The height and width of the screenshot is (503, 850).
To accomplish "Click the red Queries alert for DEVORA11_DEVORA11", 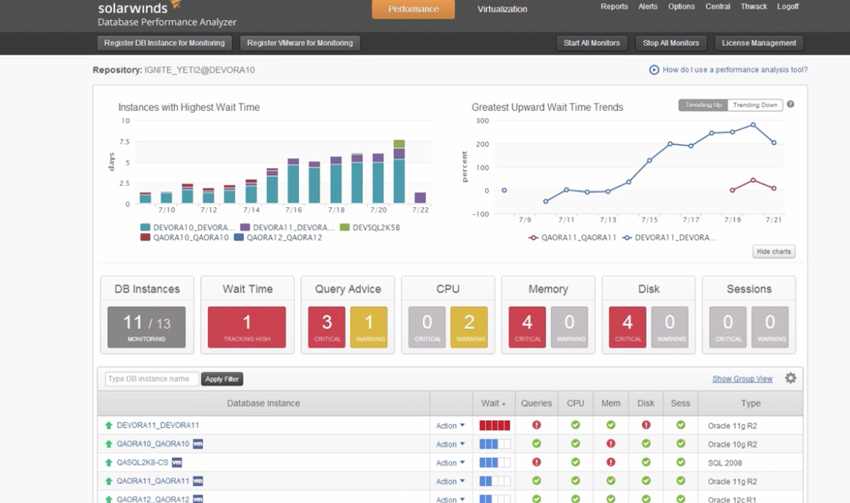I will click(536, 425).
